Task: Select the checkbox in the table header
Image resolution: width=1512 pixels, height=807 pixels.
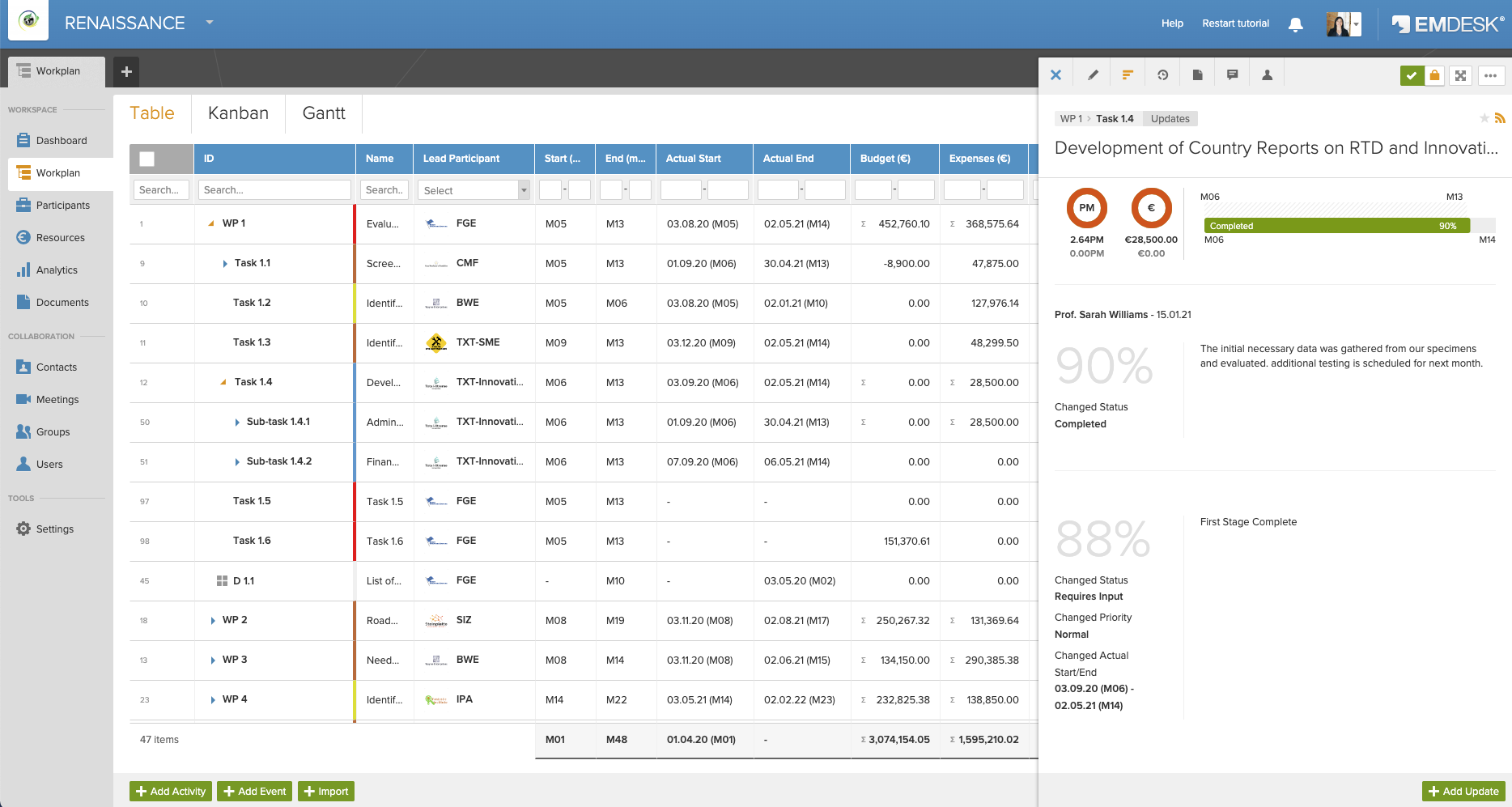Action: [x=147, y=159]
